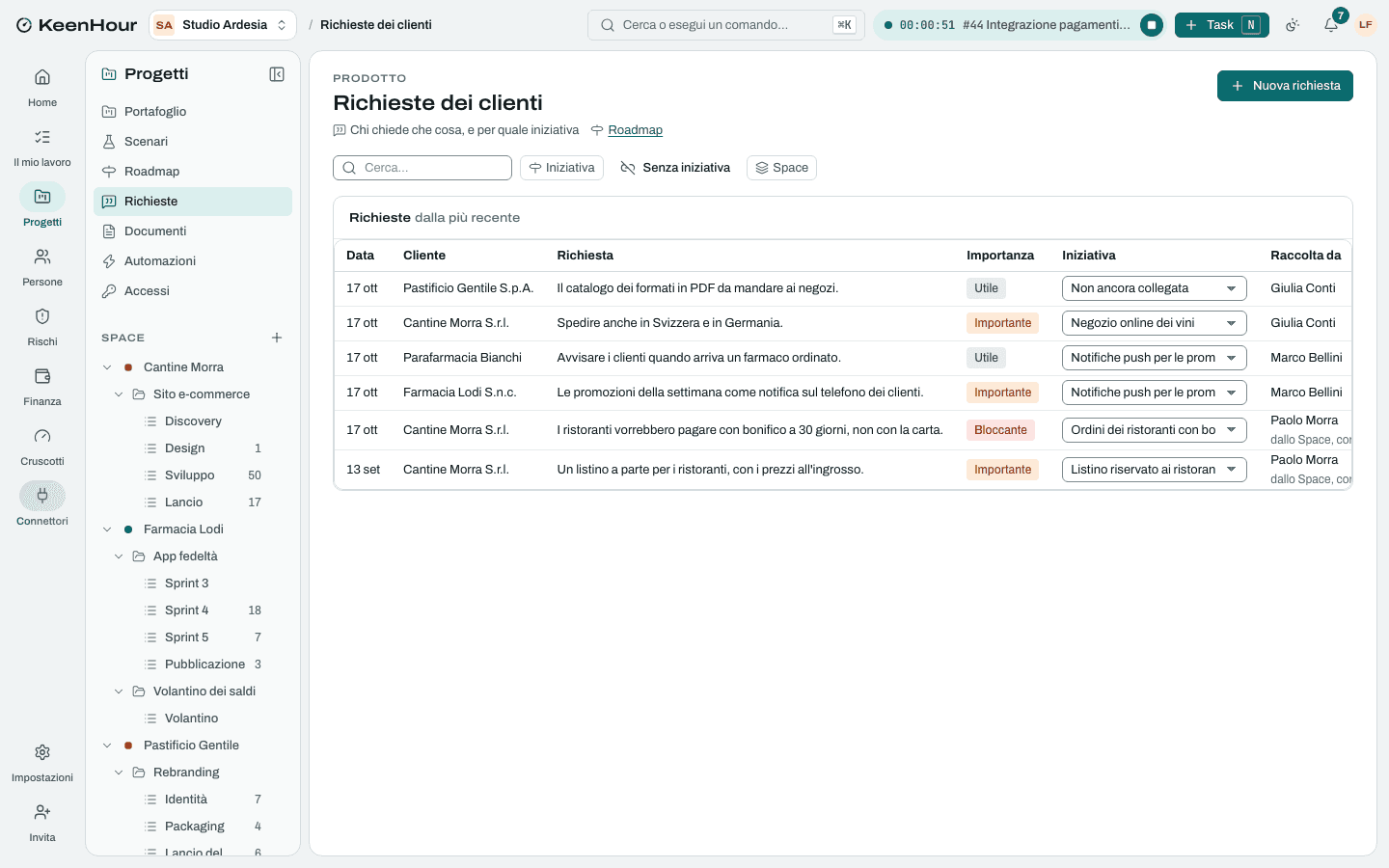The width and height of the screenshot is (1389, 868).
Task: Open Automazioni in the sidebar
Action: pos(193,261)
